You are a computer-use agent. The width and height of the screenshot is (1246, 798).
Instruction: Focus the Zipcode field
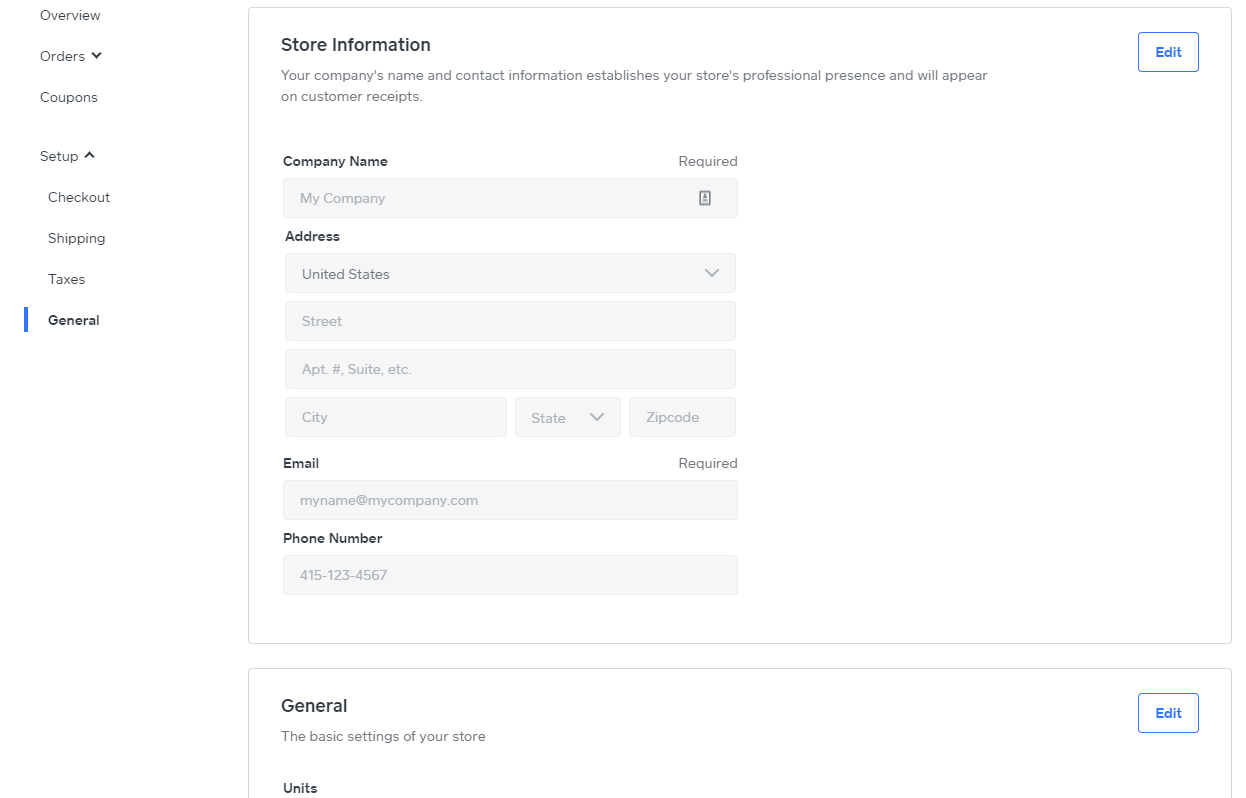tap(681, 417)
